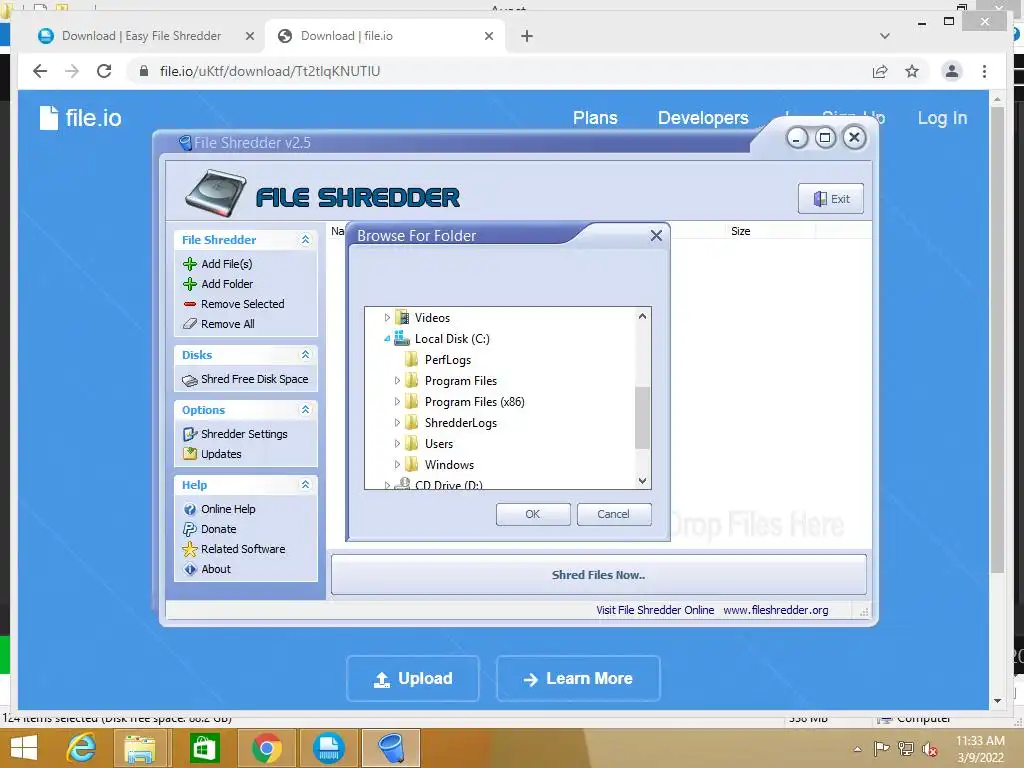This screenshot has height=768, width=1024.
Task: Click the Chrome address bar URL
Action: [270, 71]
